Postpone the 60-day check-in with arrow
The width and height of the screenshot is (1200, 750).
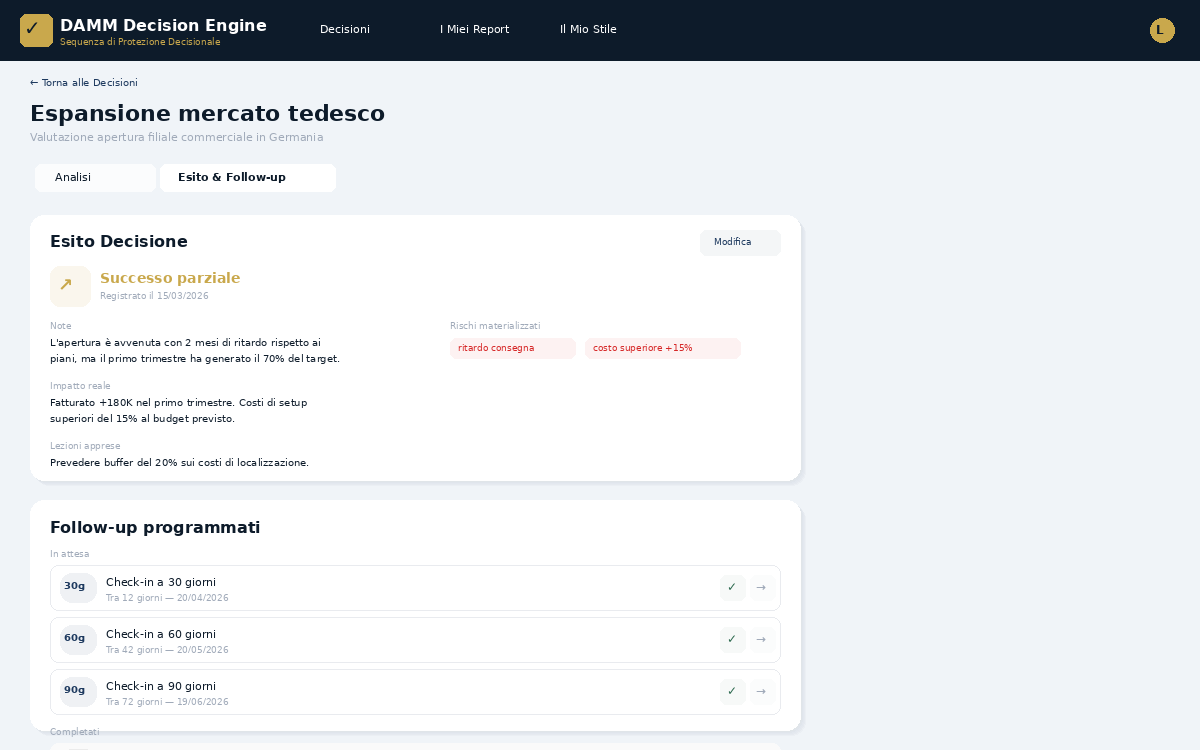762,640
